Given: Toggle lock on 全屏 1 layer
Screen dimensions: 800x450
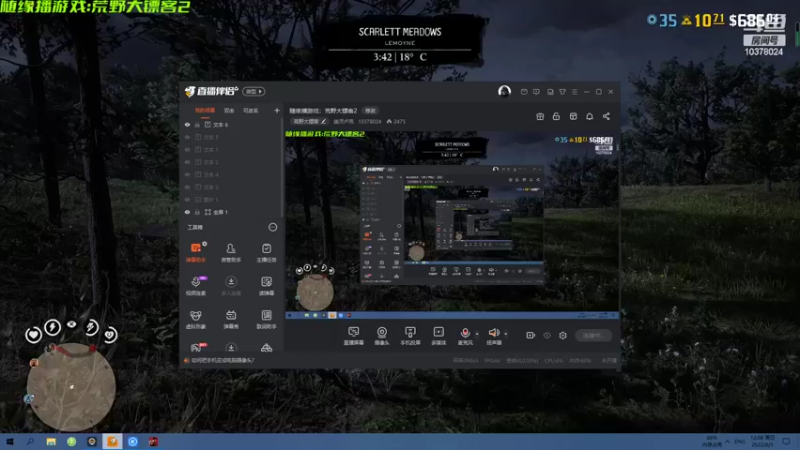Looking at the screenshot, I should pos(197,212).
